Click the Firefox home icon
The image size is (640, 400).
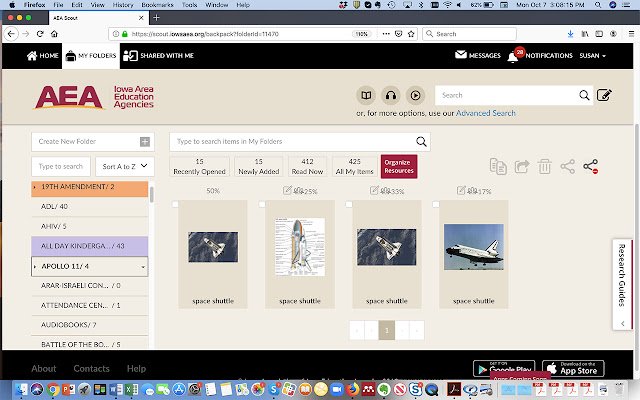click(x=54, y=34)
